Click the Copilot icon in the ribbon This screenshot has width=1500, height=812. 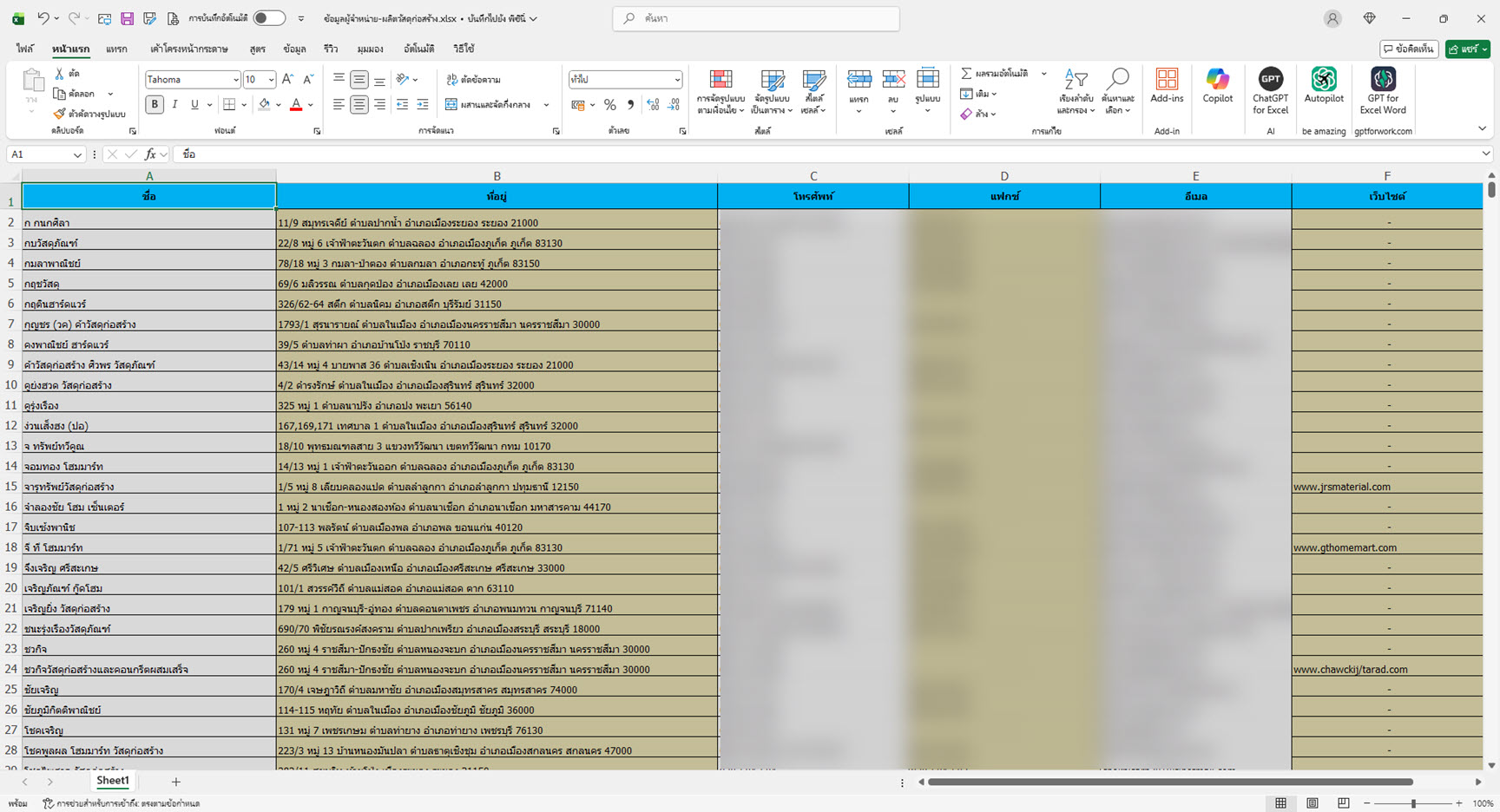(x=1217, y=81)
